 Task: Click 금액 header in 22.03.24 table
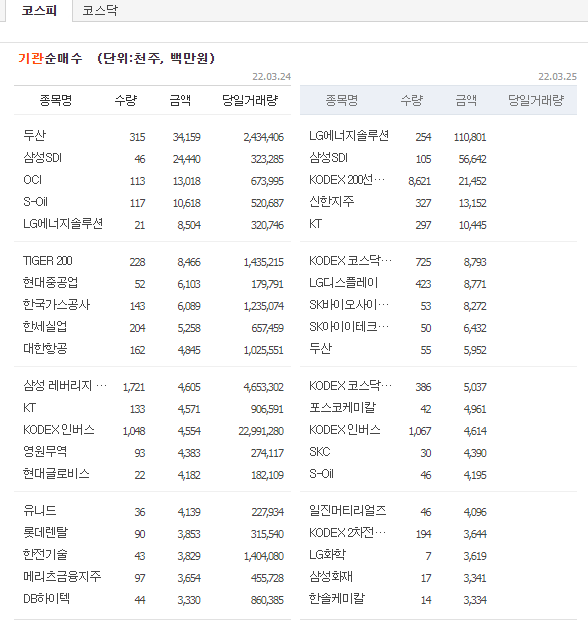(x=180, y=100)
